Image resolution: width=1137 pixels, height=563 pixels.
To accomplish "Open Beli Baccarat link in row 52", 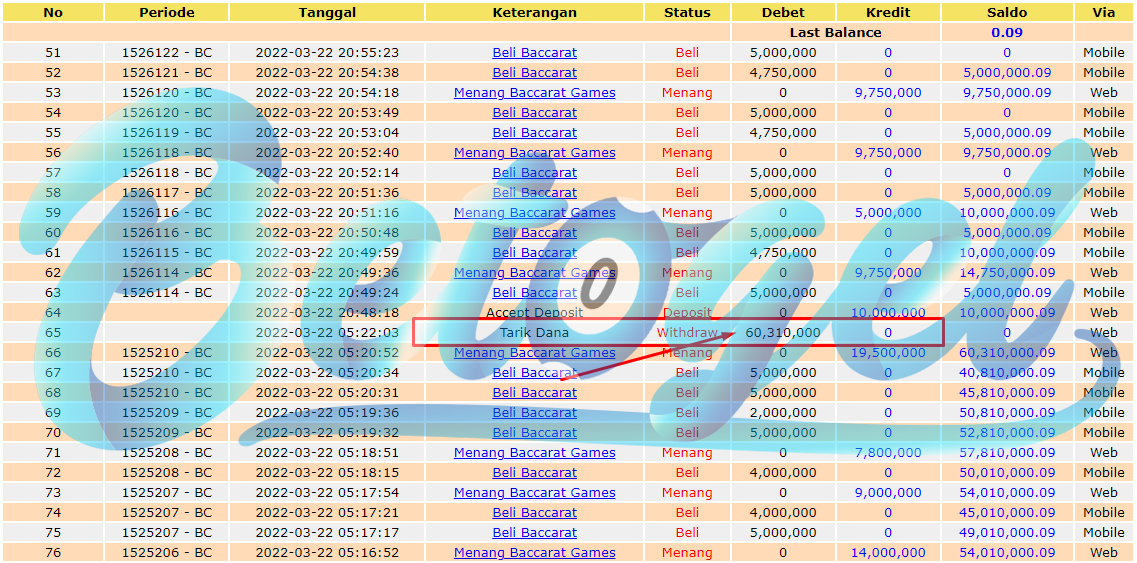I will (x=534, y=73).
